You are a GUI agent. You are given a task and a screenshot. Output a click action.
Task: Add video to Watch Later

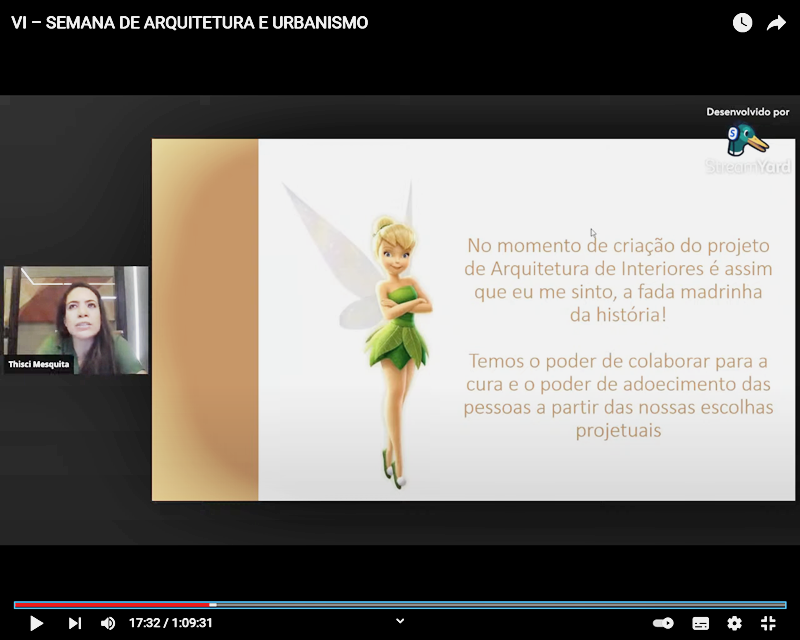coord(742,22)
